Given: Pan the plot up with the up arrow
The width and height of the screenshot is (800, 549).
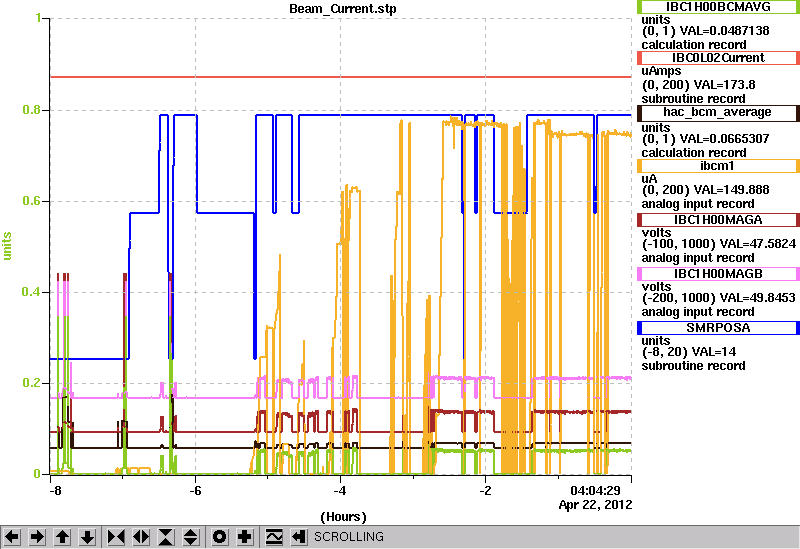Looking at the screenshot, I should [x=63, y=537].
